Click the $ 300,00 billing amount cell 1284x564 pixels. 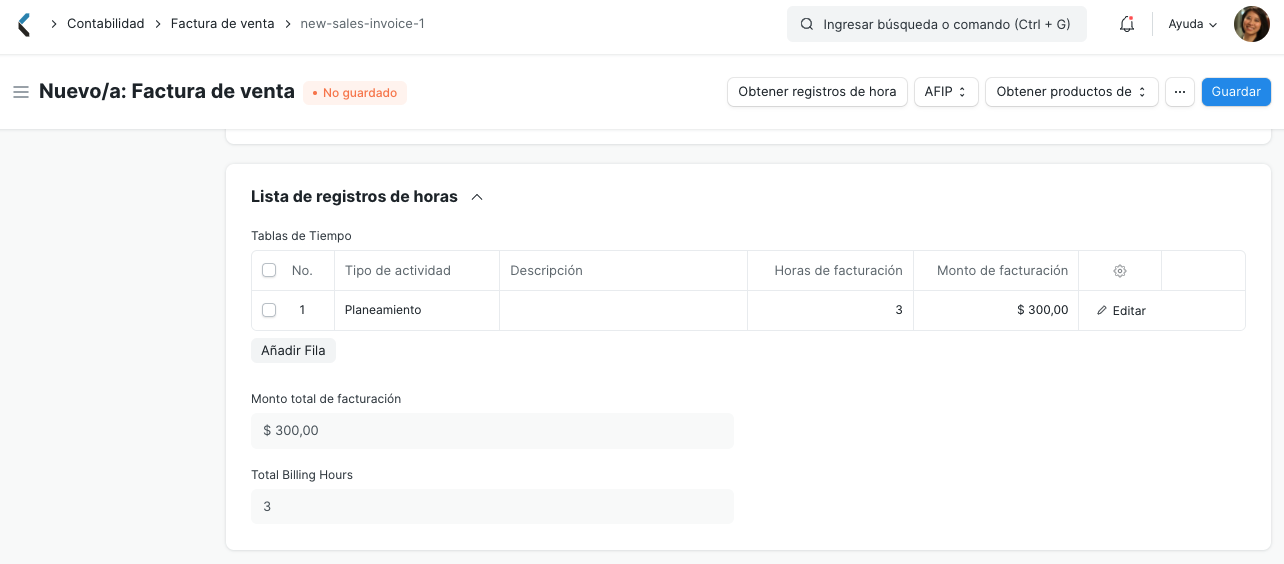click(x=996, y=310)
